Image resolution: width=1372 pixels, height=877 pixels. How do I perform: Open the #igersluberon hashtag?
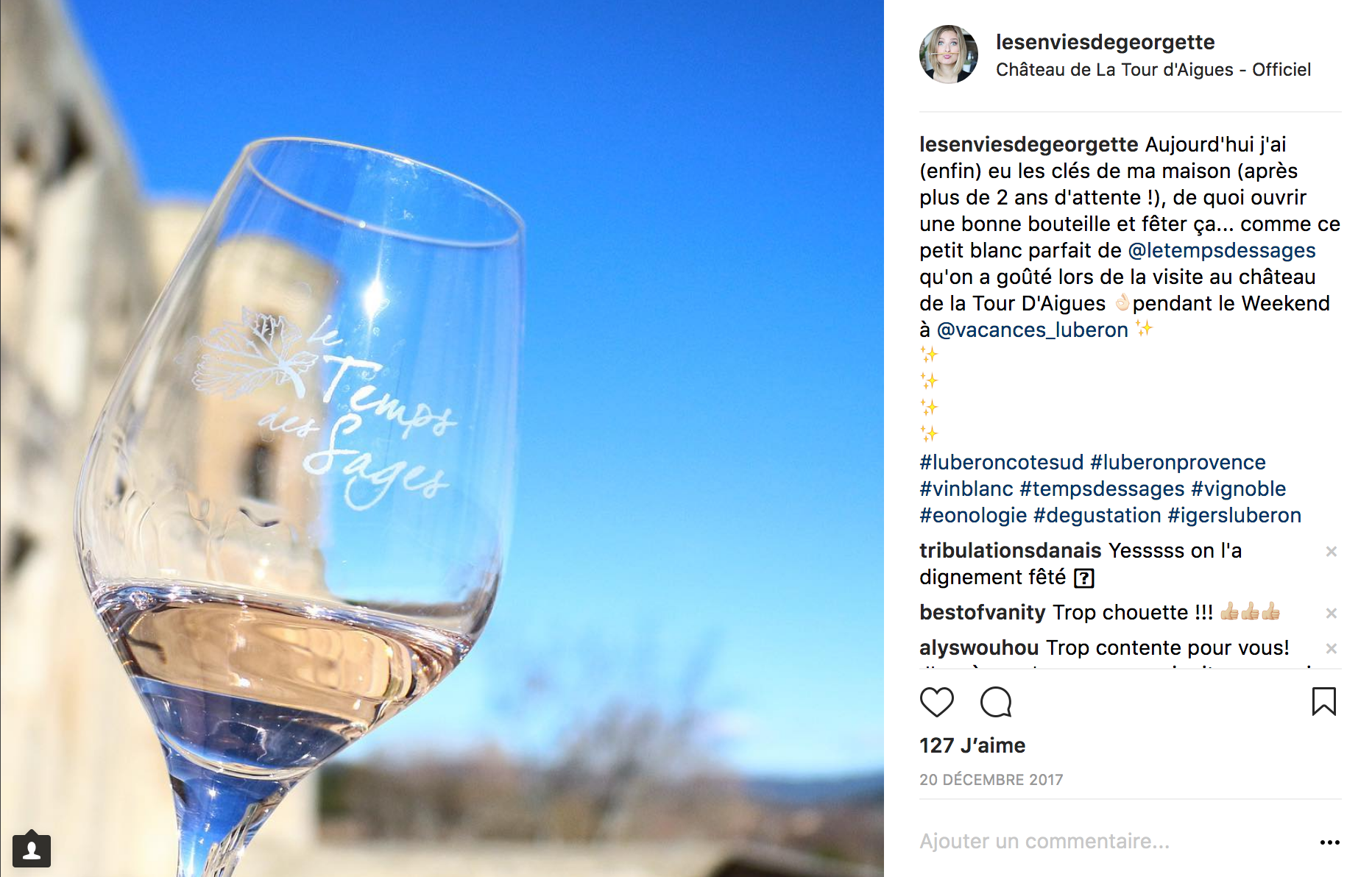tap(1234, 516)
